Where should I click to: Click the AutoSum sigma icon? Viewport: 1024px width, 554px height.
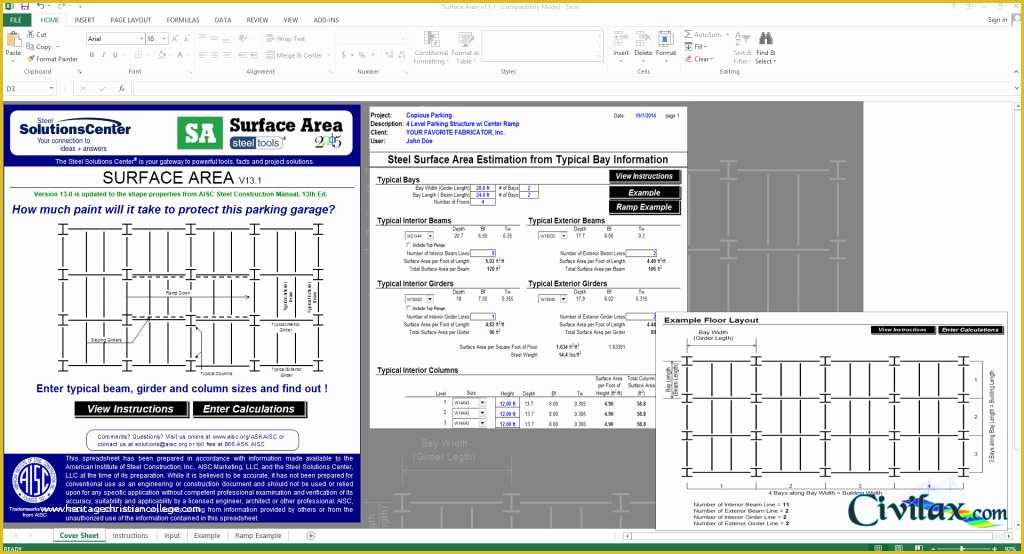(688, 34)
